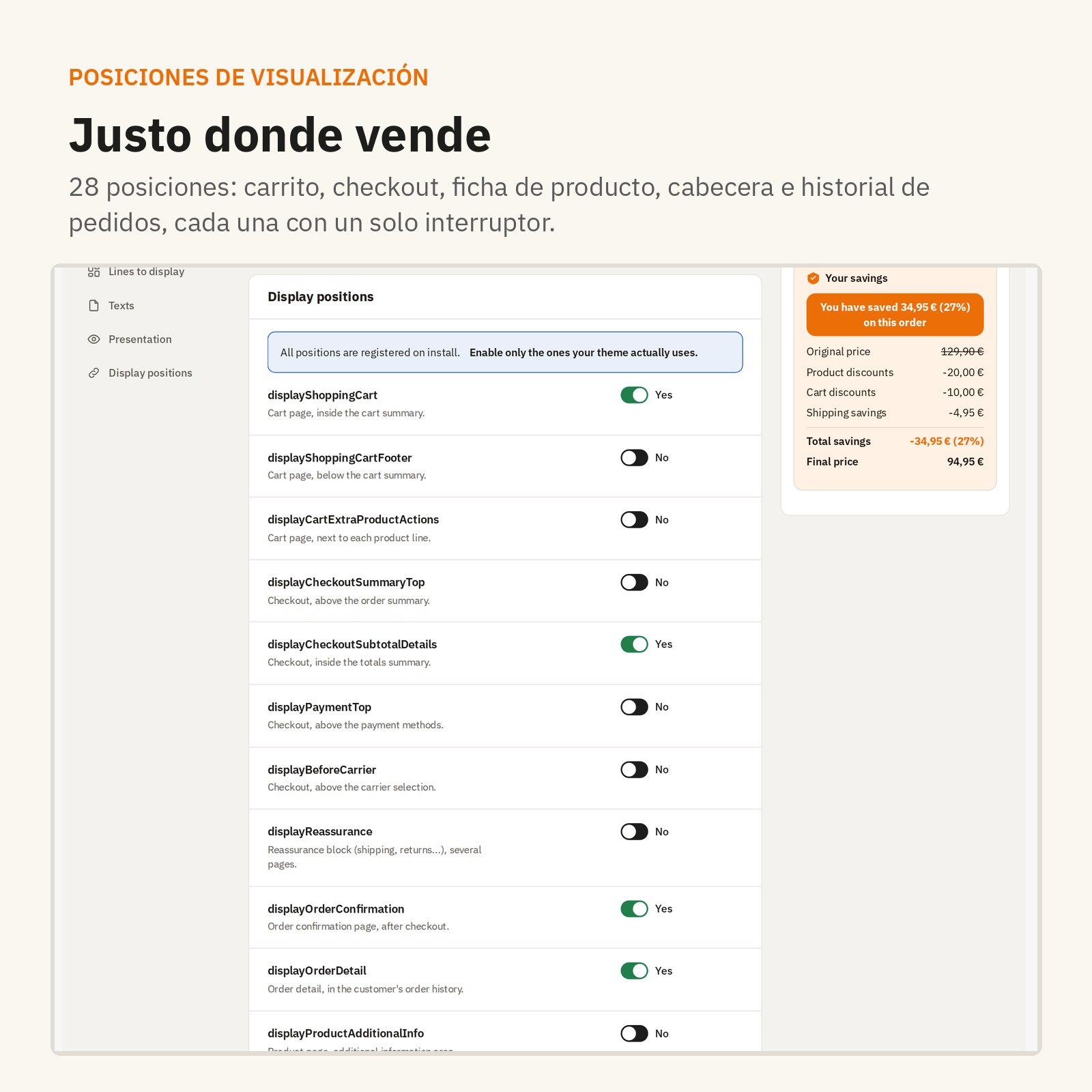Enable displayProductAdditionalInfo toggle
Viewport: 1092px width, 1092px height.
pyautogui.click(x=634, y=1034)
